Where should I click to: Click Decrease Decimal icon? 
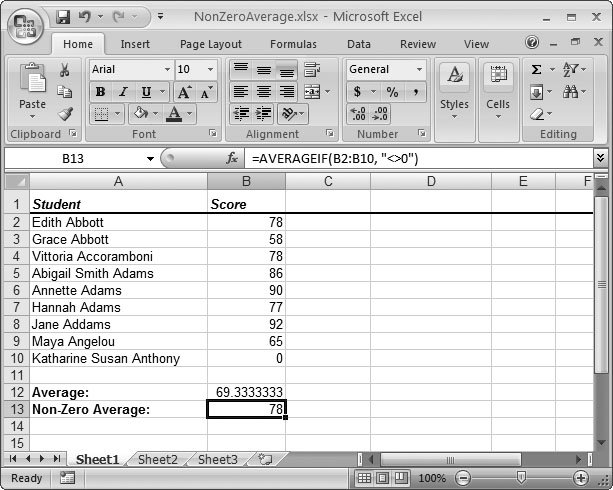tap(380, 114)
